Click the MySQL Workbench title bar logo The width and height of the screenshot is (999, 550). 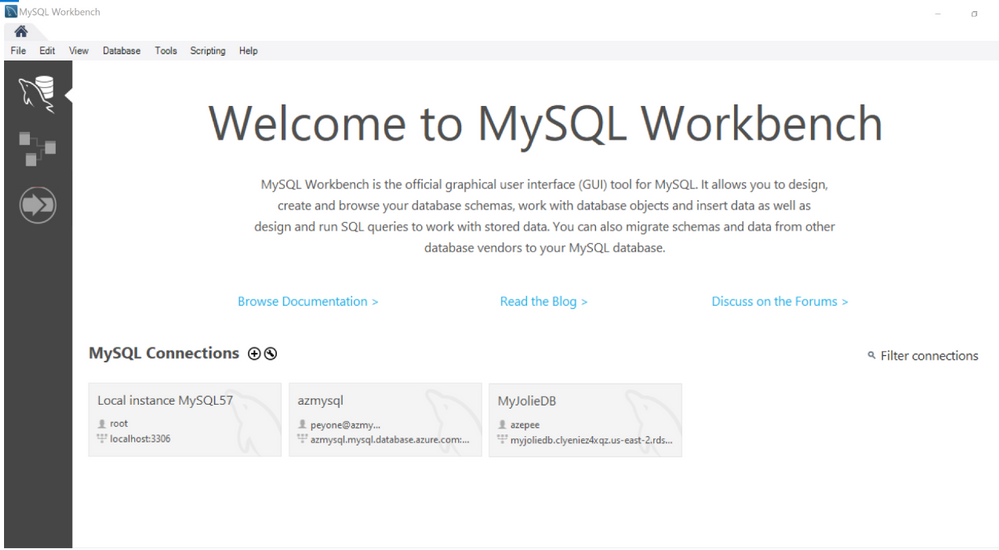tap(11, 11)
